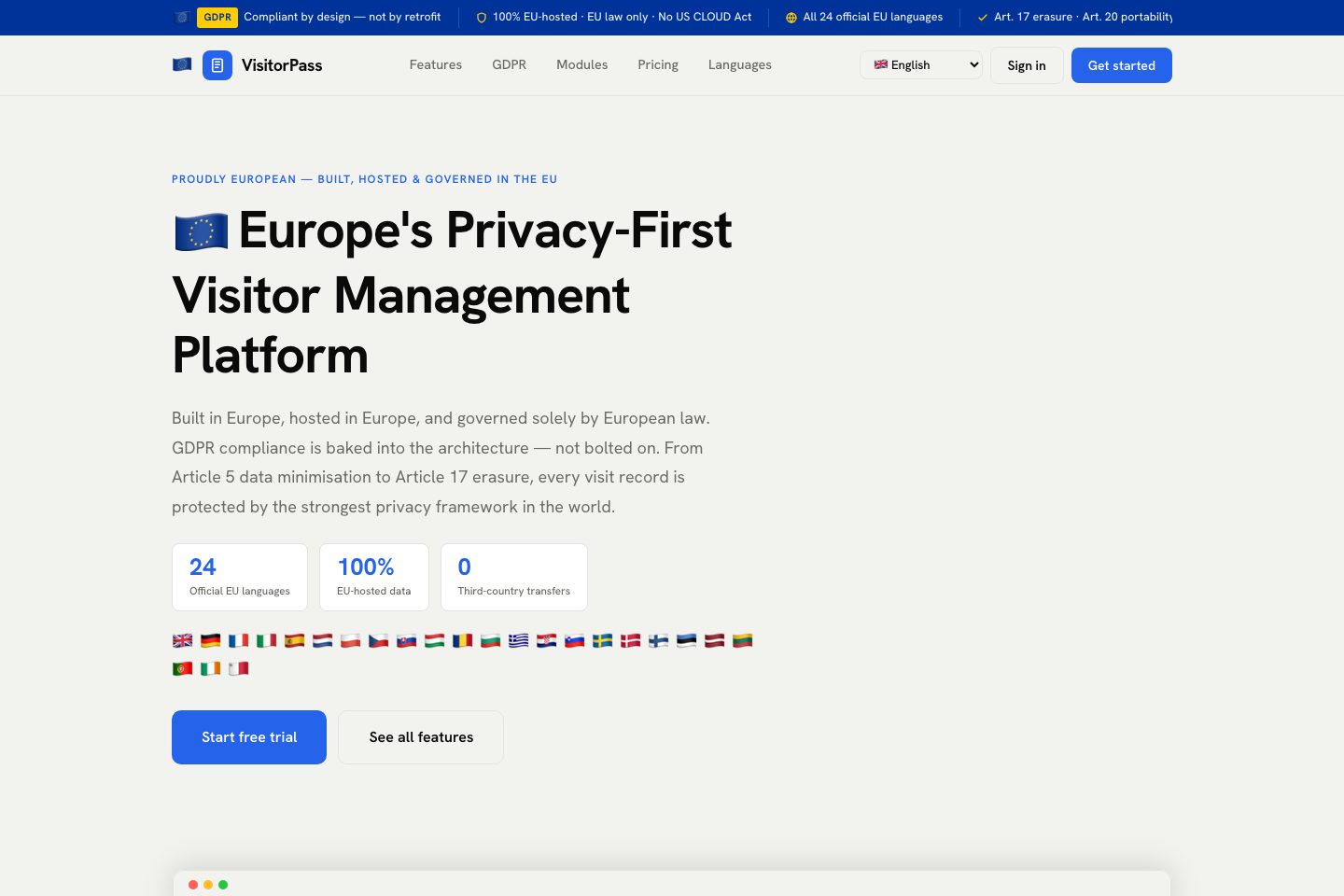Open the English language dropdown
1344x896 pixels.
921,64
